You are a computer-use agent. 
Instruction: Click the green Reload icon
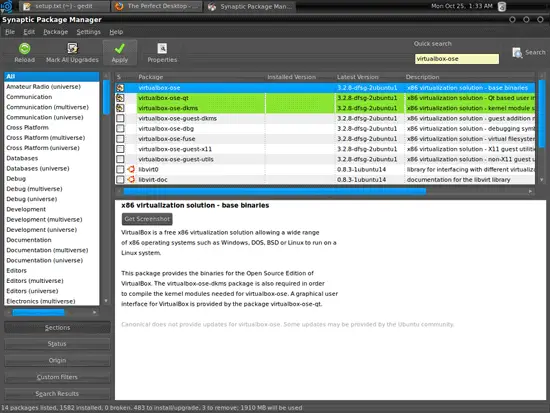25,48
